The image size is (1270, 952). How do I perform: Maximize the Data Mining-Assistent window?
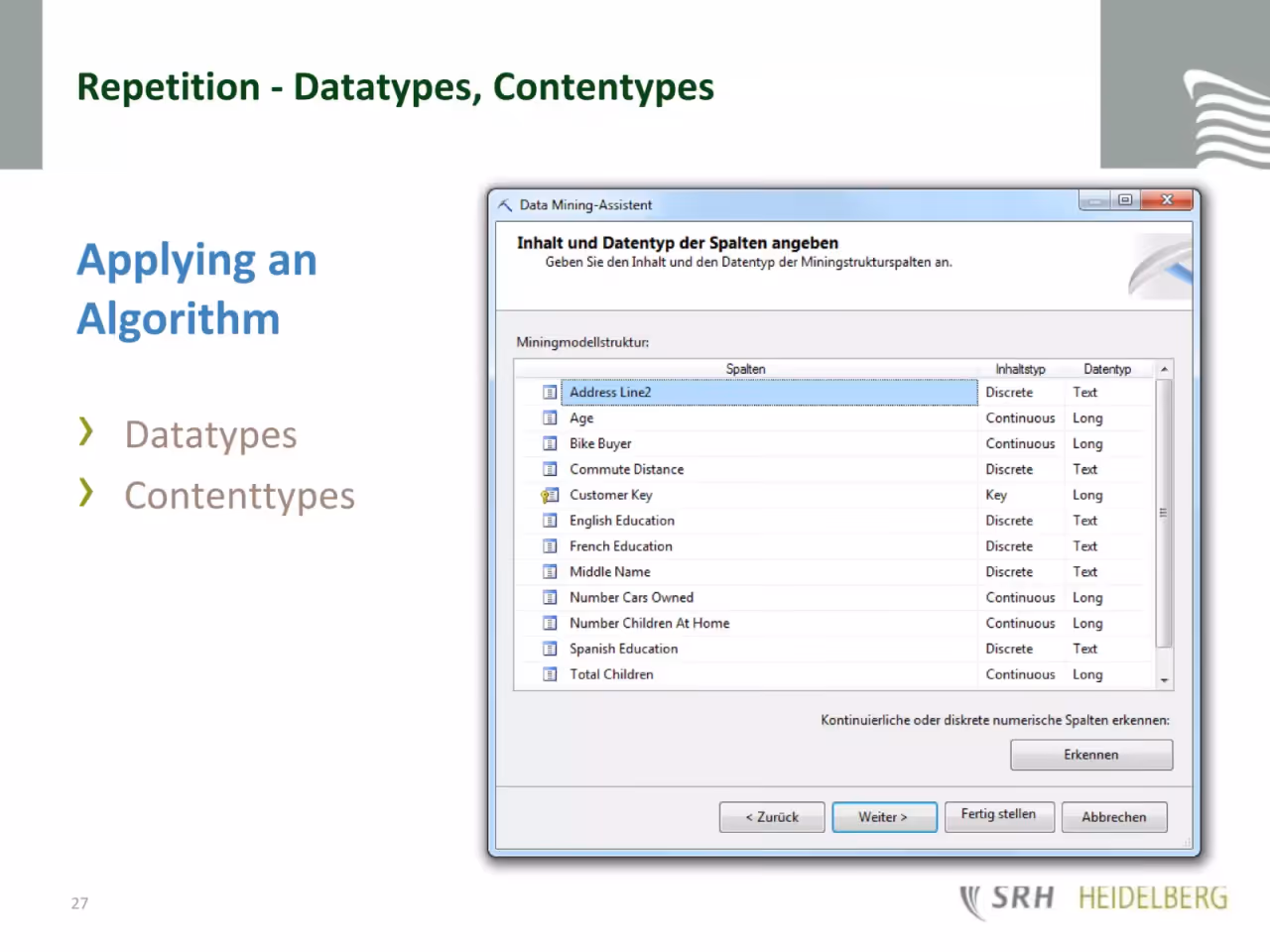[x=1125, y=200]
